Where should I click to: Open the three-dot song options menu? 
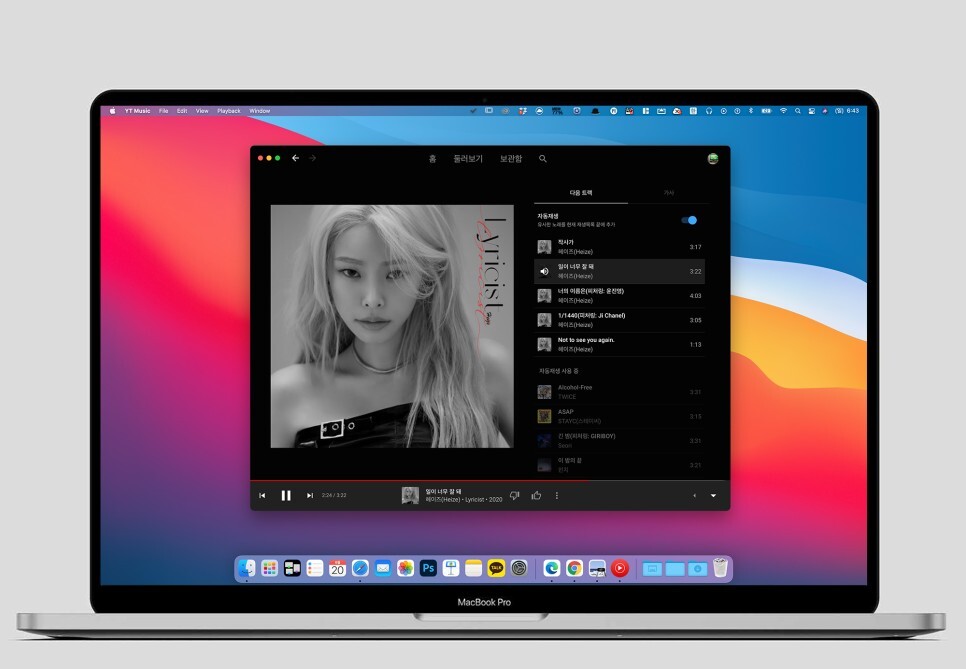pyautogui.click(x=557, y=495)
